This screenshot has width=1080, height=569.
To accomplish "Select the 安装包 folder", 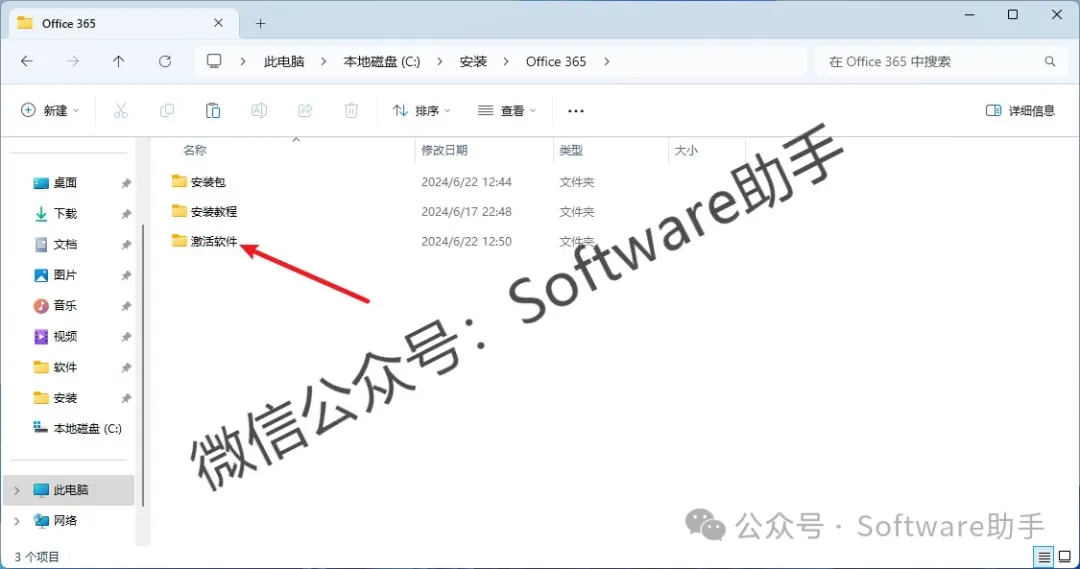I will (x=208, y=182).
